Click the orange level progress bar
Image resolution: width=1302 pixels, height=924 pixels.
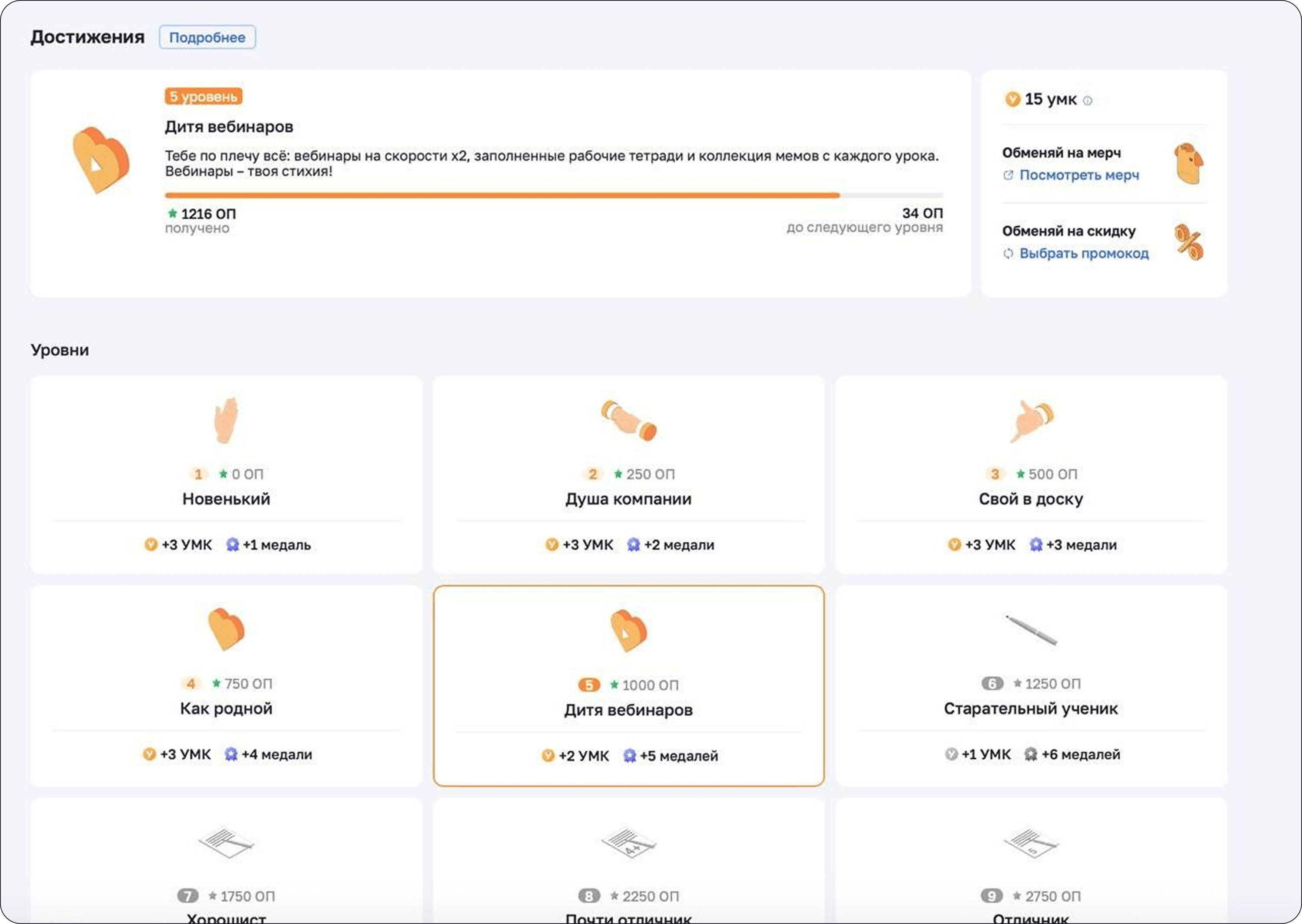tap(502, 195)
